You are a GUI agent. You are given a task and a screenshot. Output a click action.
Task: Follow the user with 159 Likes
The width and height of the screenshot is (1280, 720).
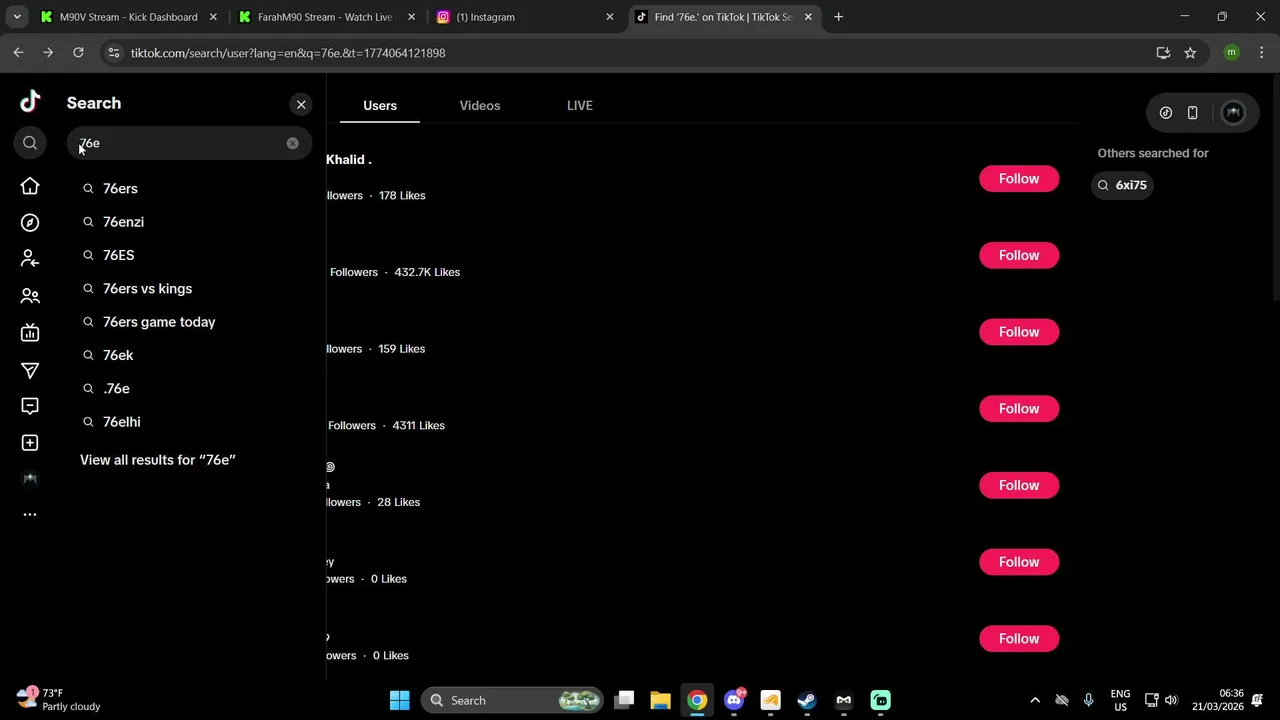[x=1019, y=332]
